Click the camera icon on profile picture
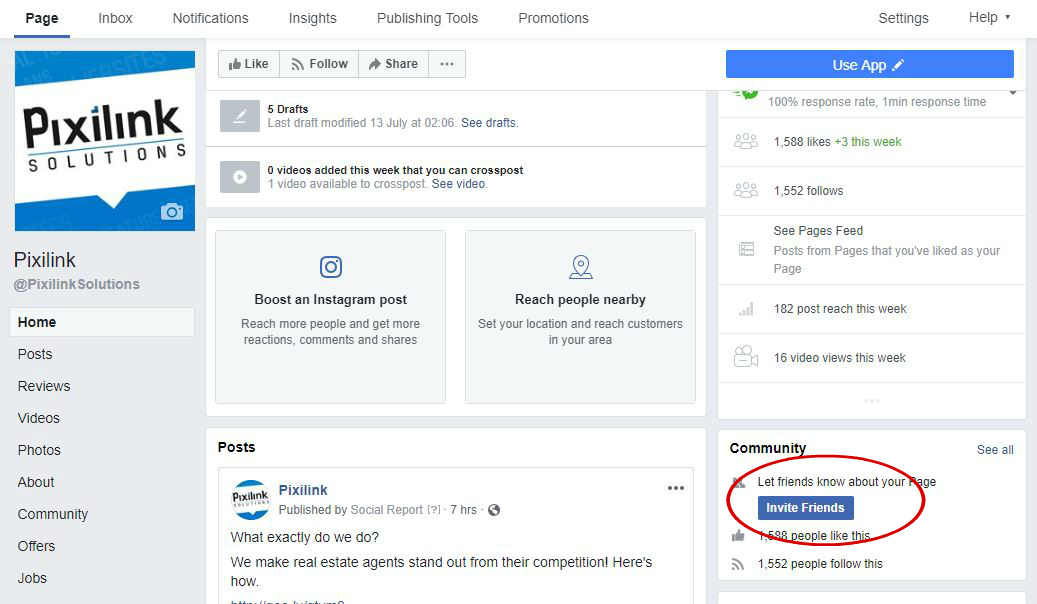 [x=172, y=212]
